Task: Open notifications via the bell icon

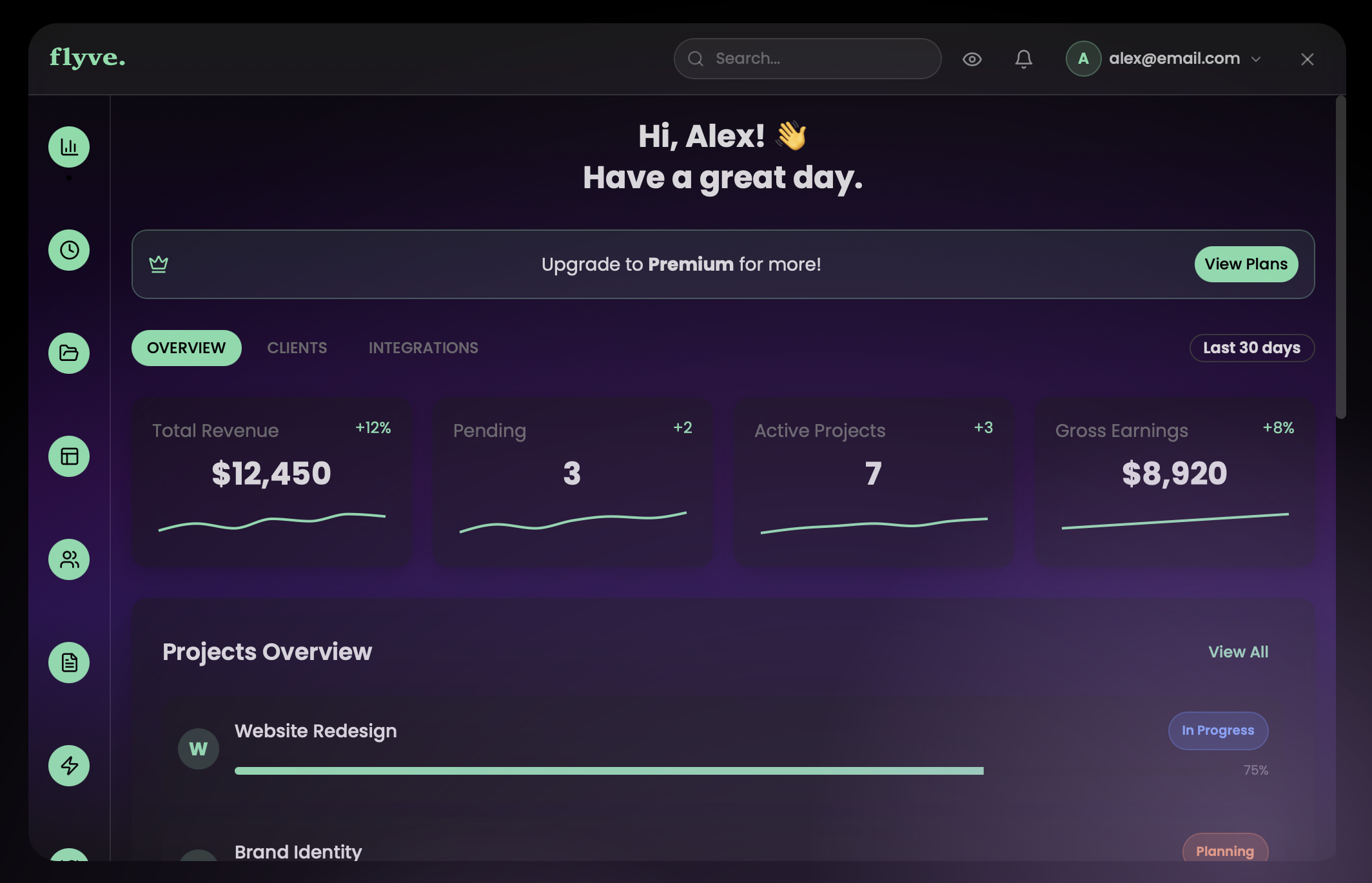Action: (x=1024, y=59)
